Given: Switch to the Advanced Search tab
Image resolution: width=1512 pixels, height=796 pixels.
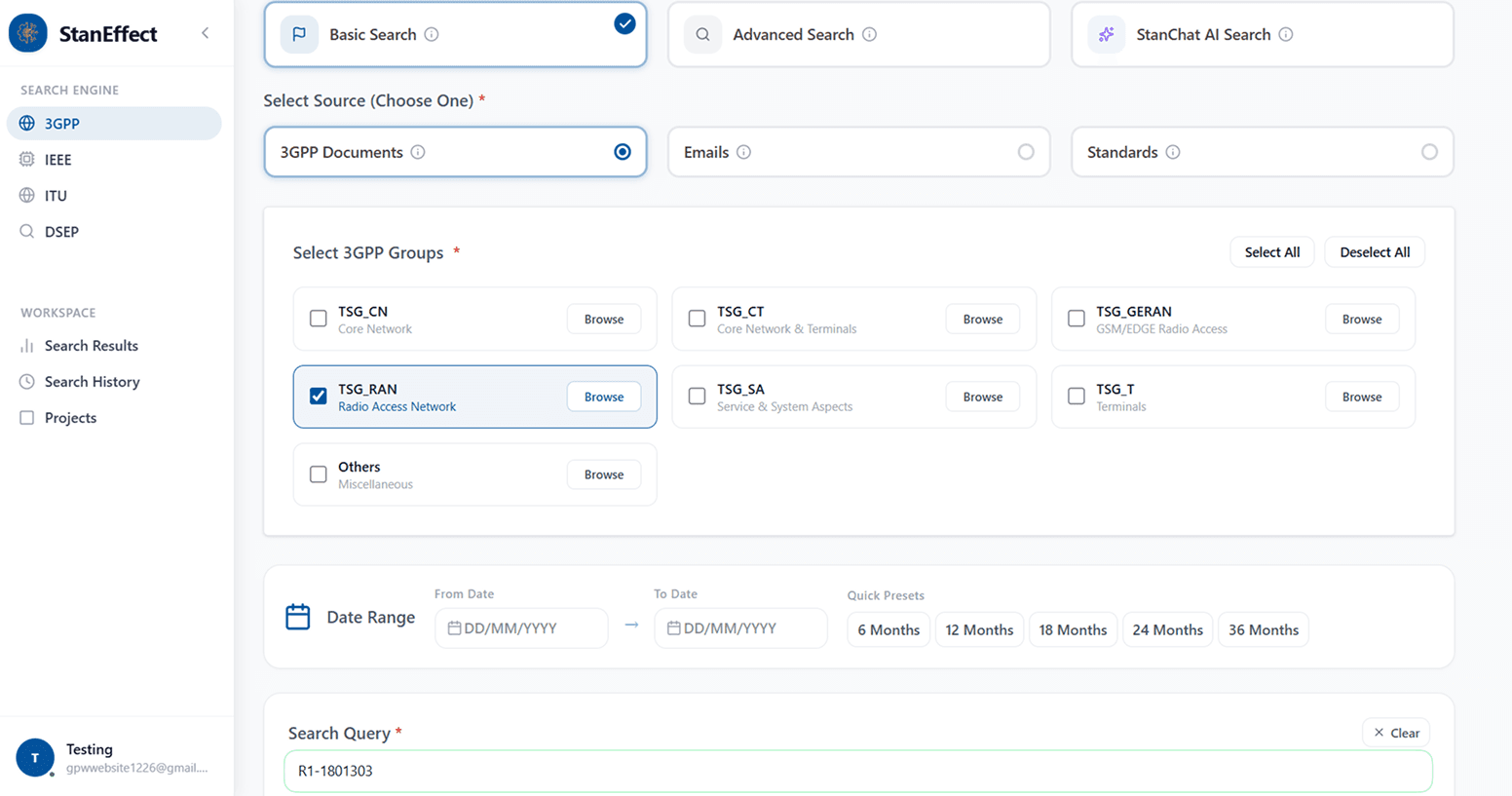Looking at the screenshot, I should pos(858,34).
